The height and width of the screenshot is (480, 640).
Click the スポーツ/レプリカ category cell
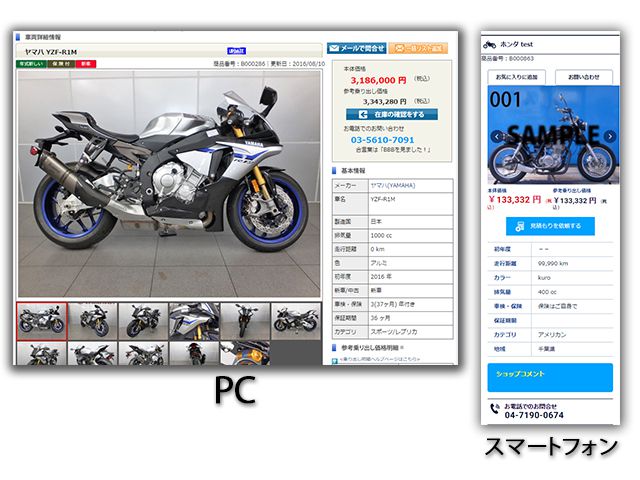pos(411,332)
